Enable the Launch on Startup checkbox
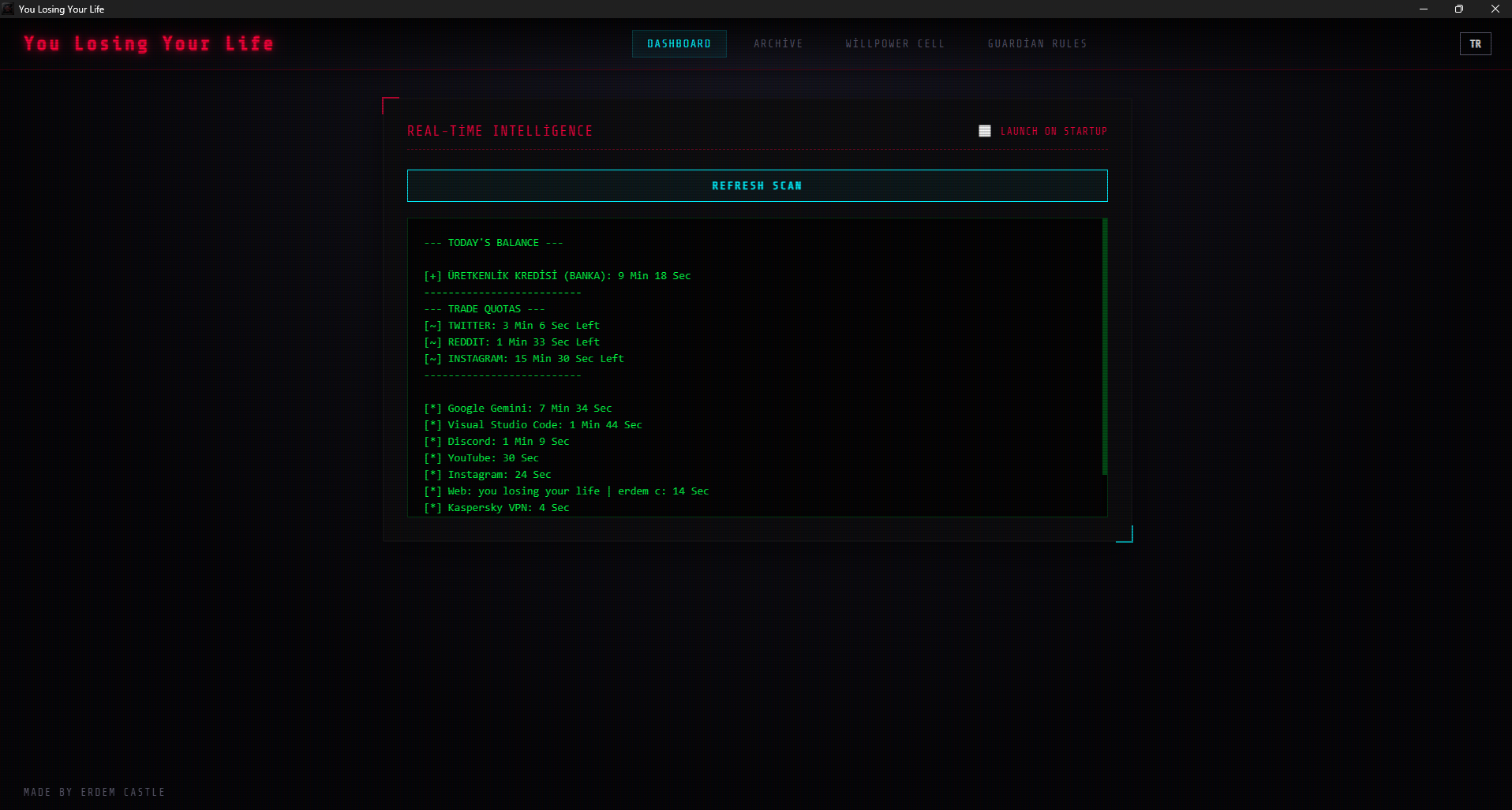The width and height of the screenshot is (1512, 810). click(984, 131)
